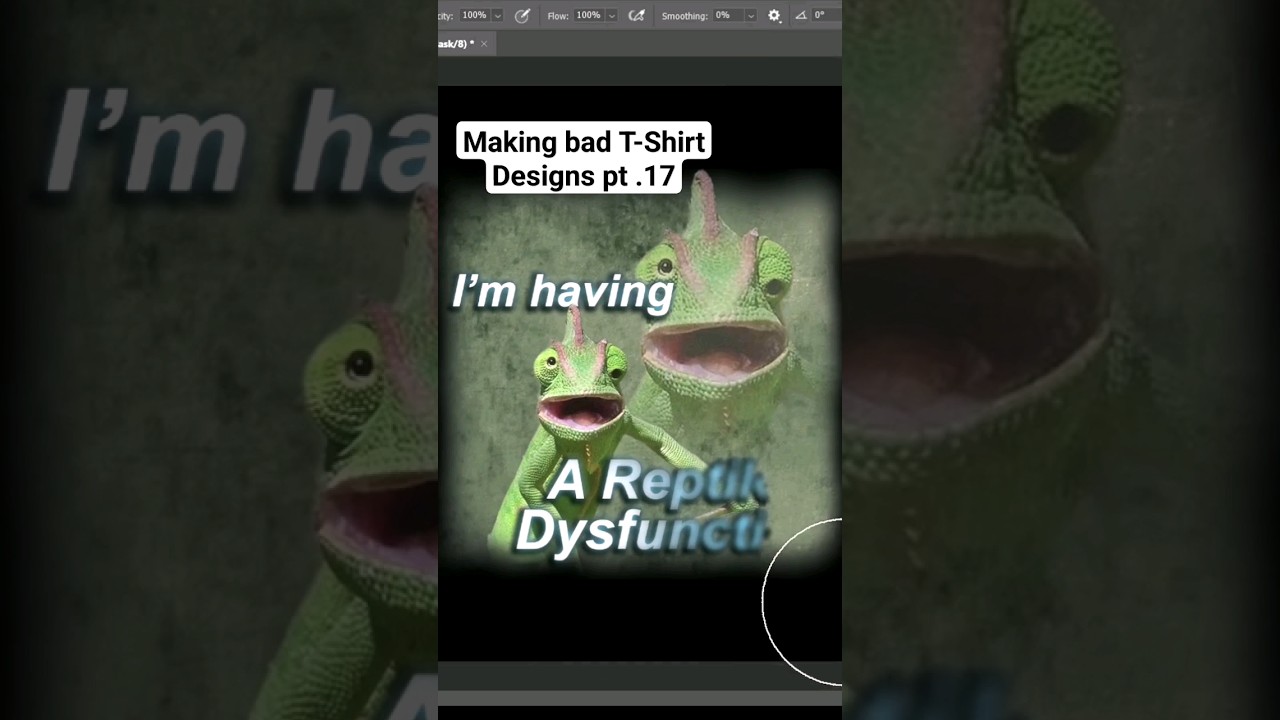Screen dimensions: 1280x720
Task: Click the 'Flow:' label
Action: 558,16
